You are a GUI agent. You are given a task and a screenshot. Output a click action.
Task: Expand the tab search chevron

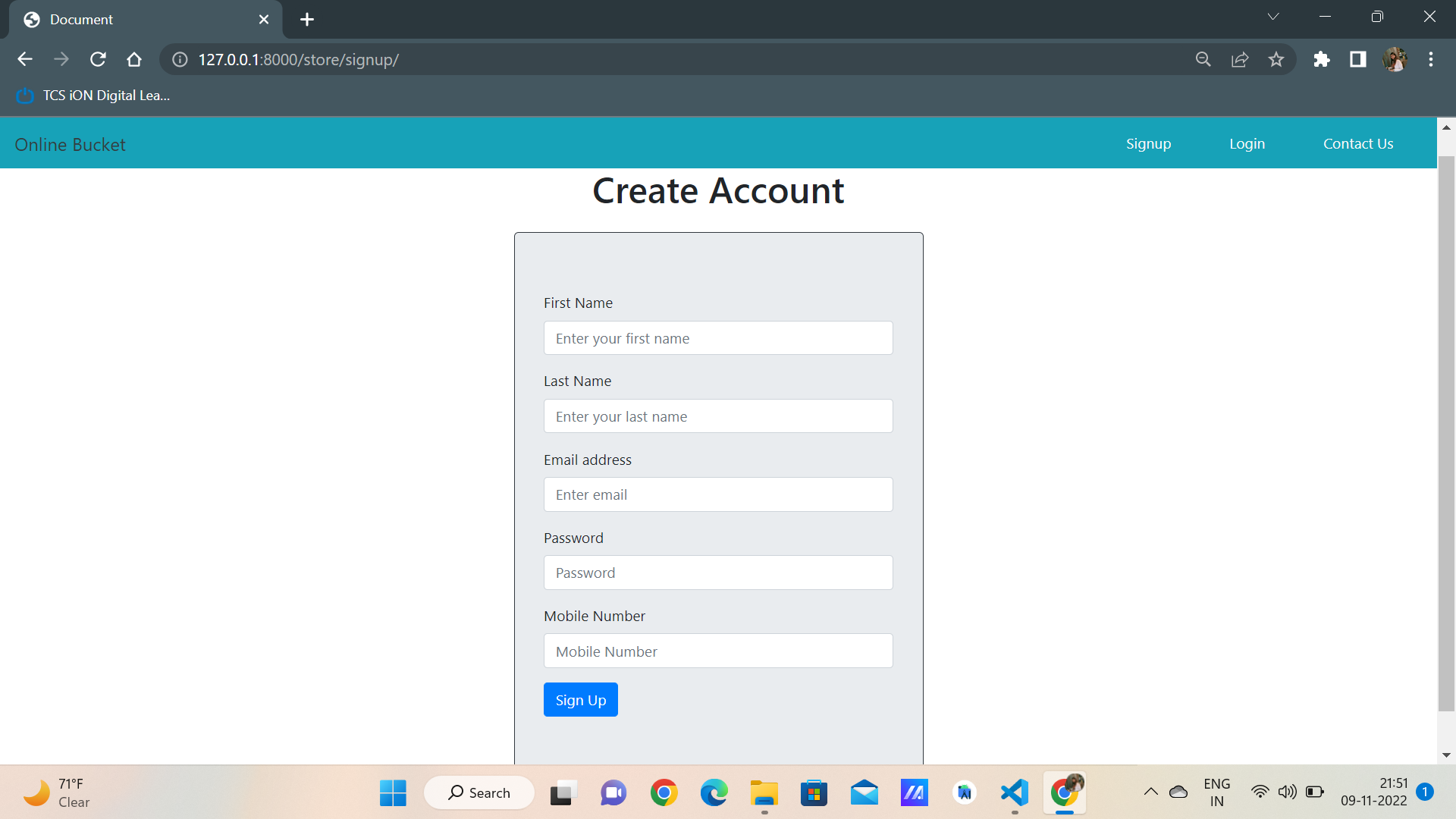pos(1273,16)
